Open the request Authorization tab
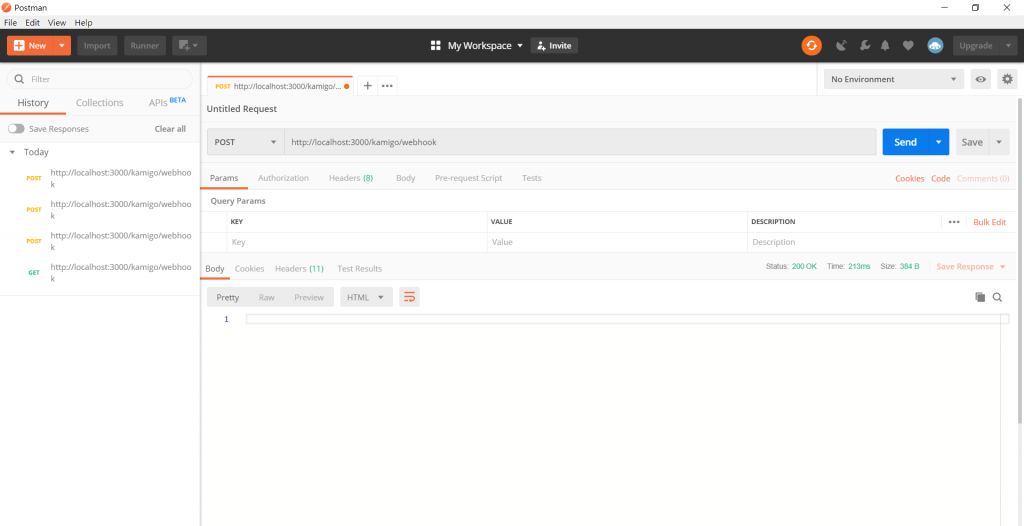Screen dimensions: 1024x526 coord(283,178)
